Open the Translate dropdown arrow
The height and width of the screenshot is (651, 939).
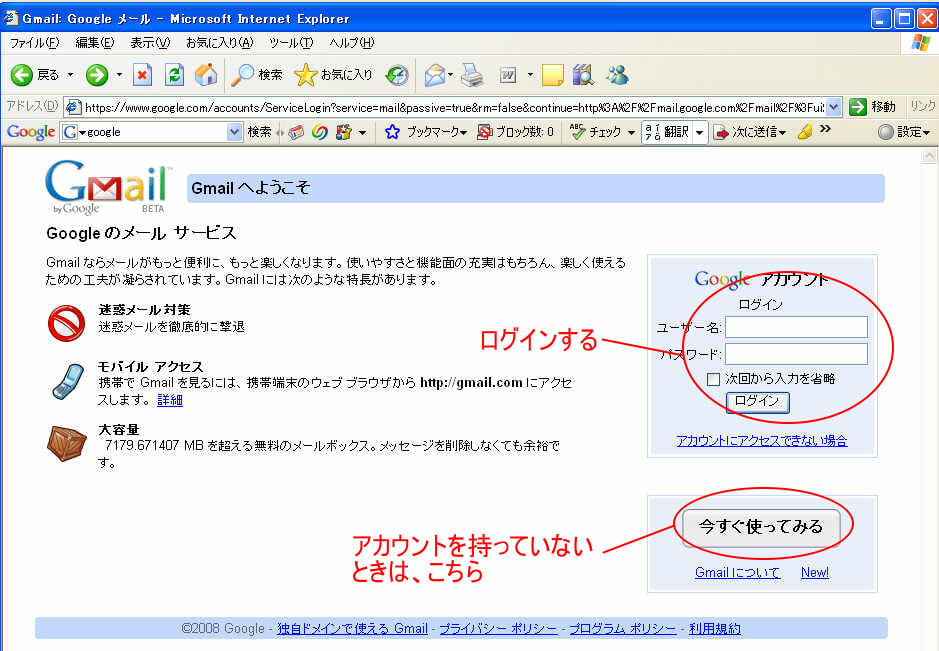(699, 132)
